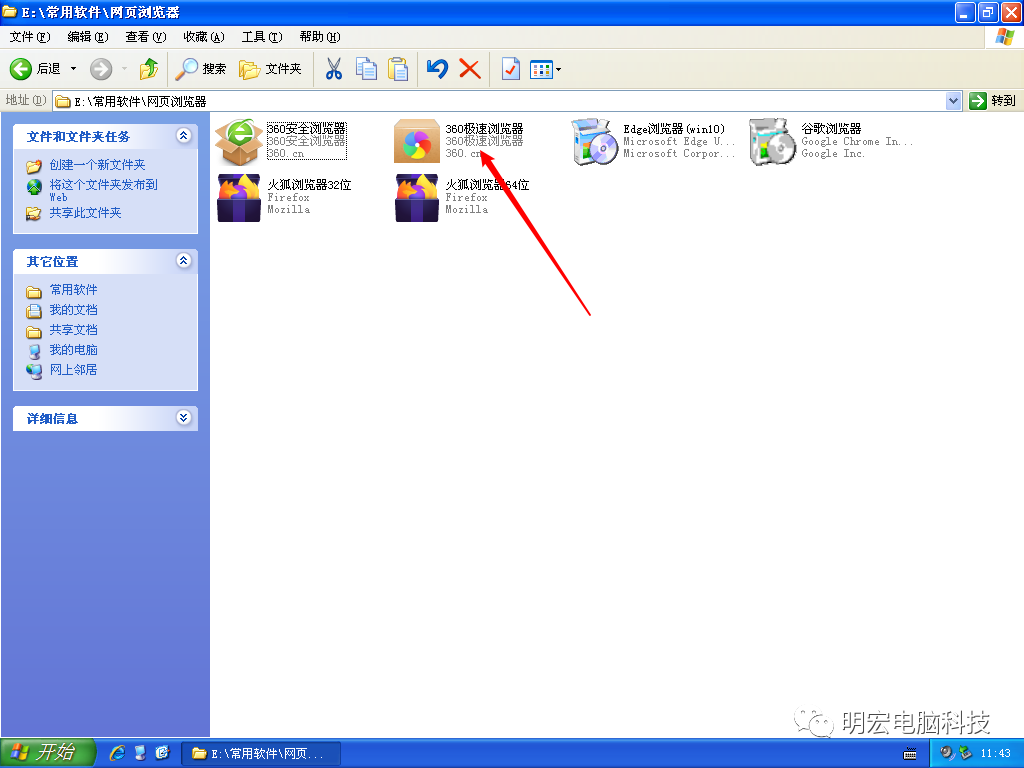This screenshot has height=768, width=1024.
Task: Click the Up folder toolbar icon
Action: (x=149, y=69)
